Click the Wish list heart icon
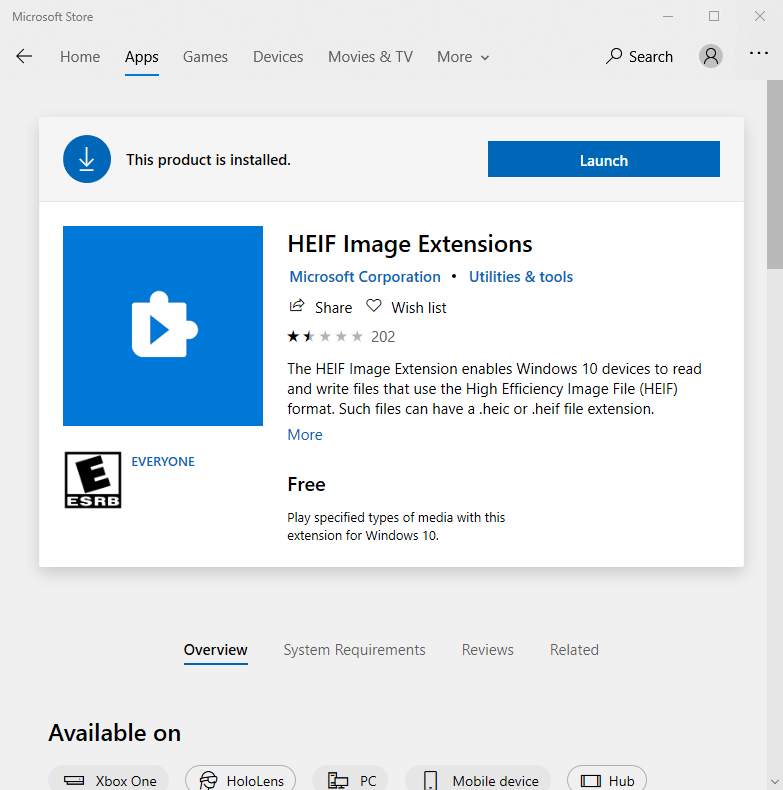Viewport: 783px width, 790px height. (x=373, y=306)
